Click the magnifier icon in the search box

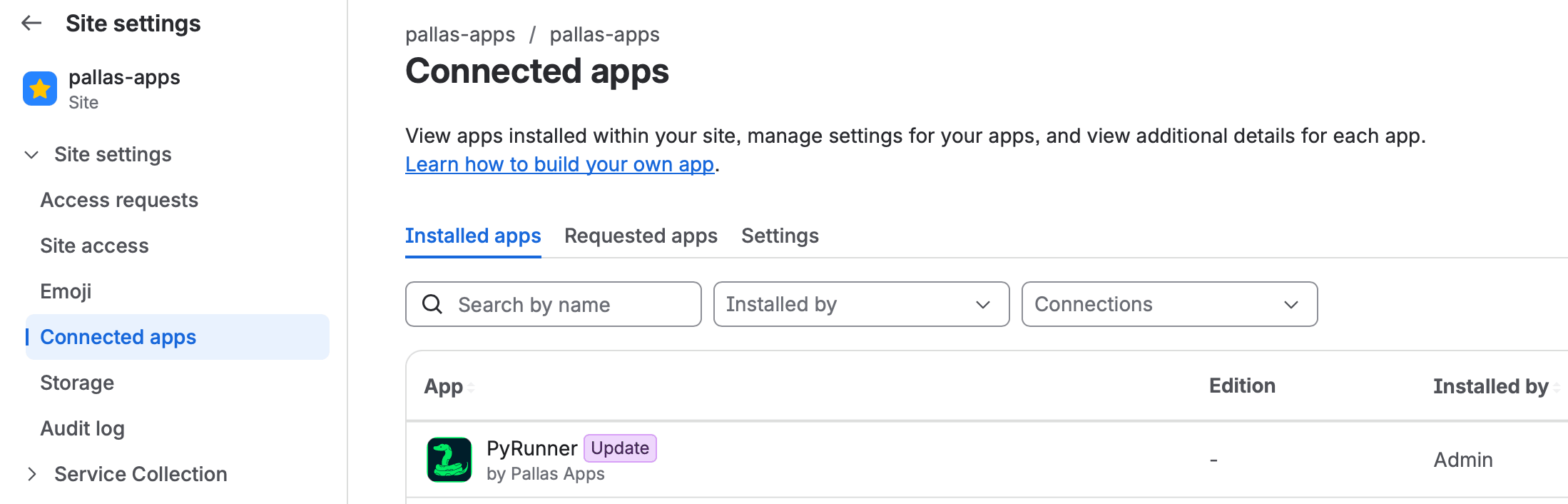click(432, 304)
